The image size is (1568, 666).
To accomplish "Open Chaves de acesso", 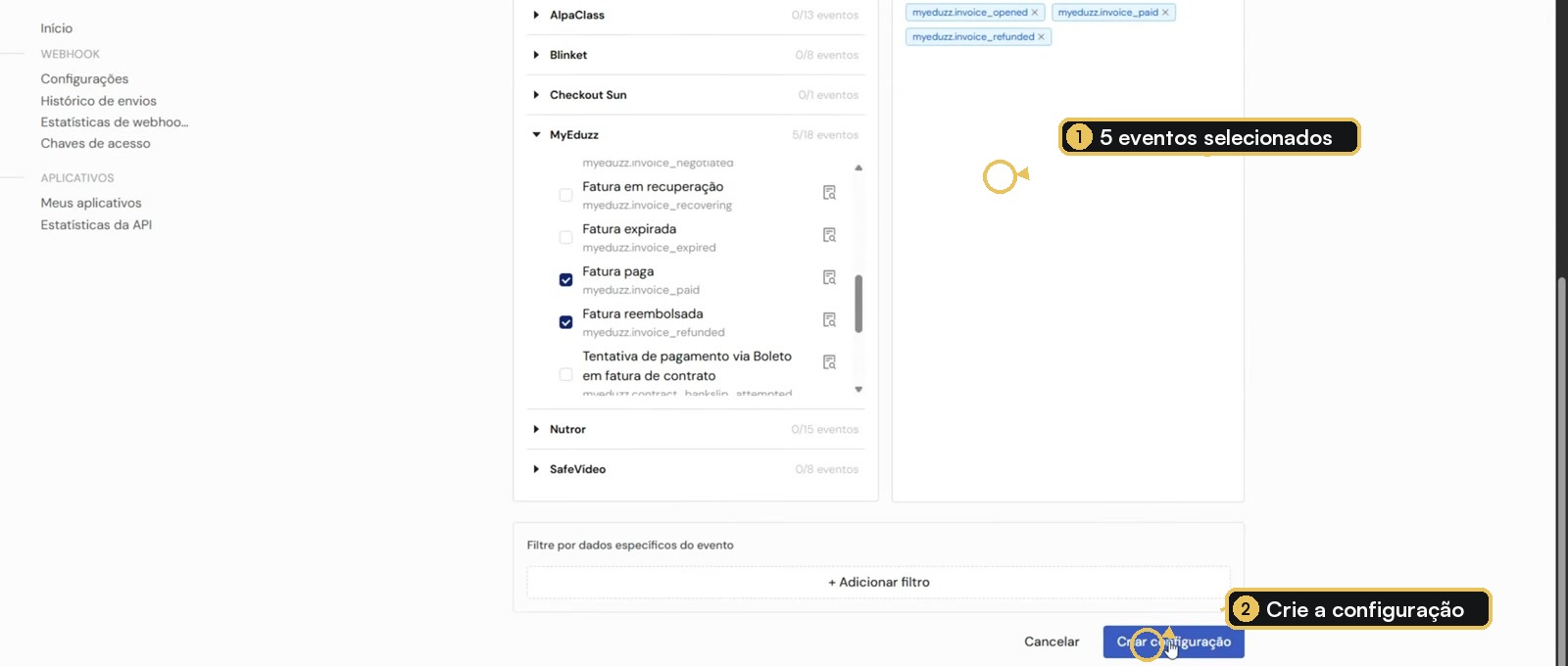I will pyautogui.click(x=95, y=143).
